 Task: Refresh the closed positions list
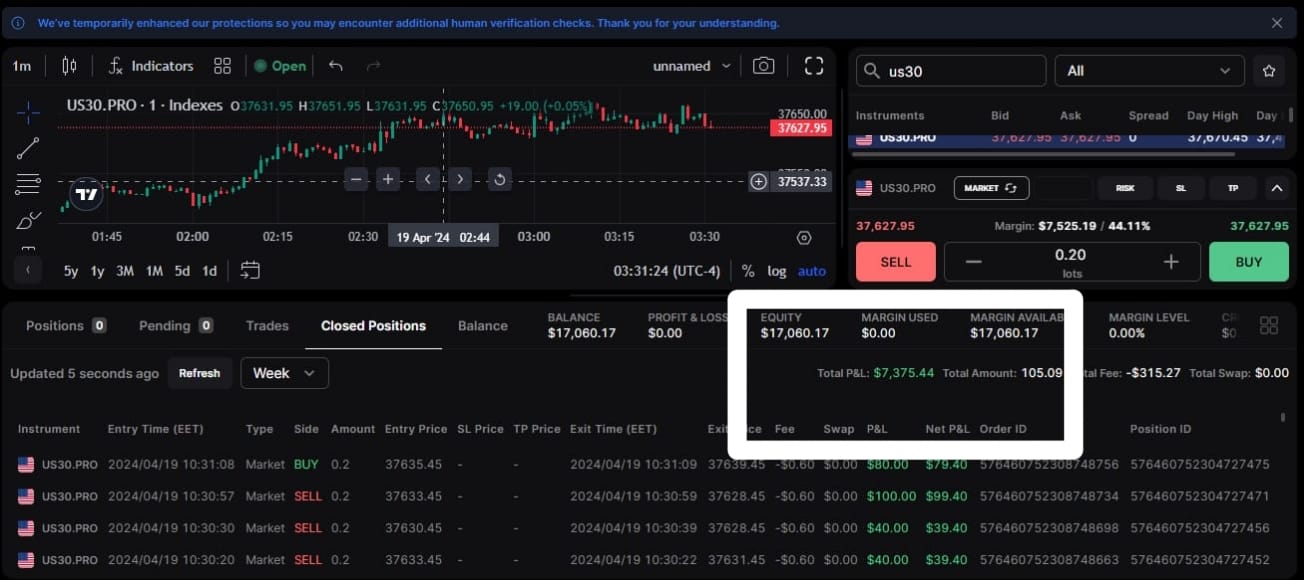pos(199,373)
